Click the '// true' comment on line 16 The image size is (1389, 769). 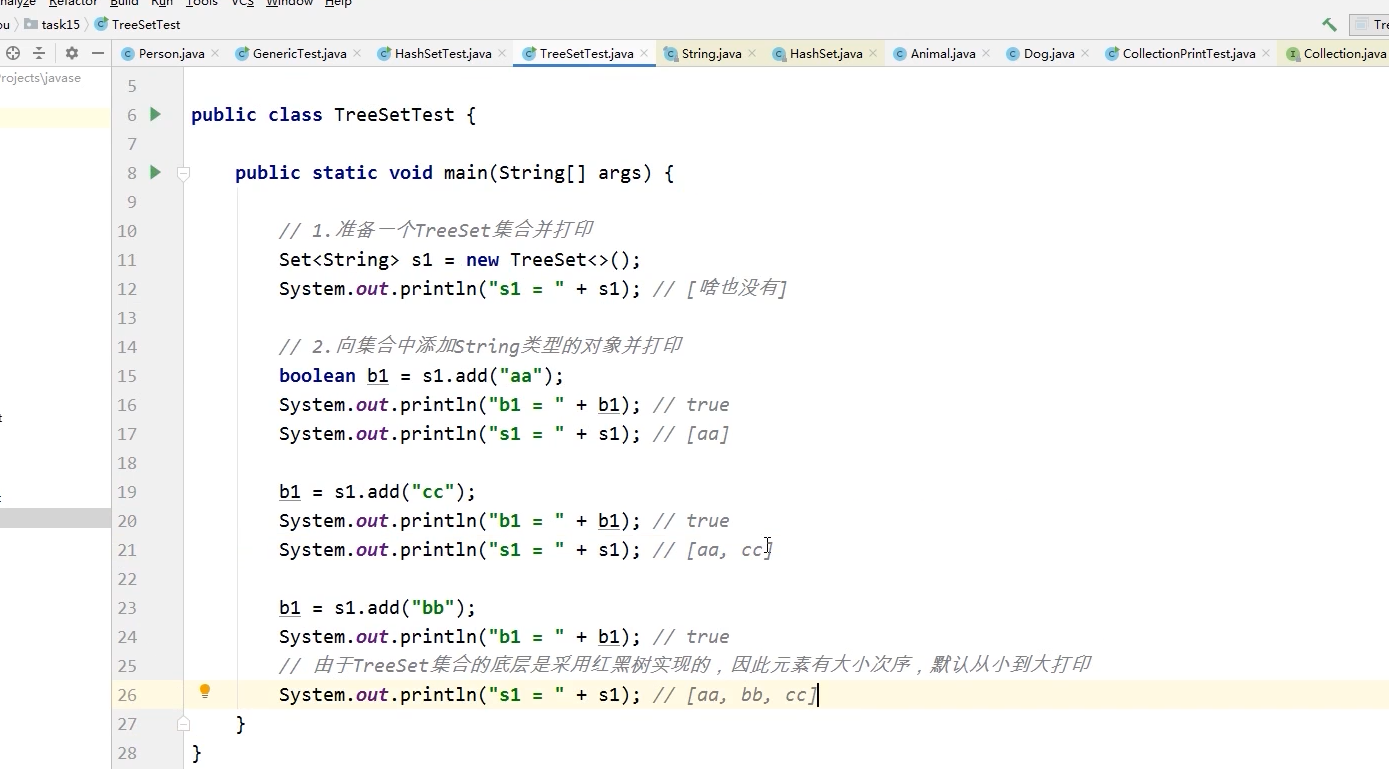(691, 405)
